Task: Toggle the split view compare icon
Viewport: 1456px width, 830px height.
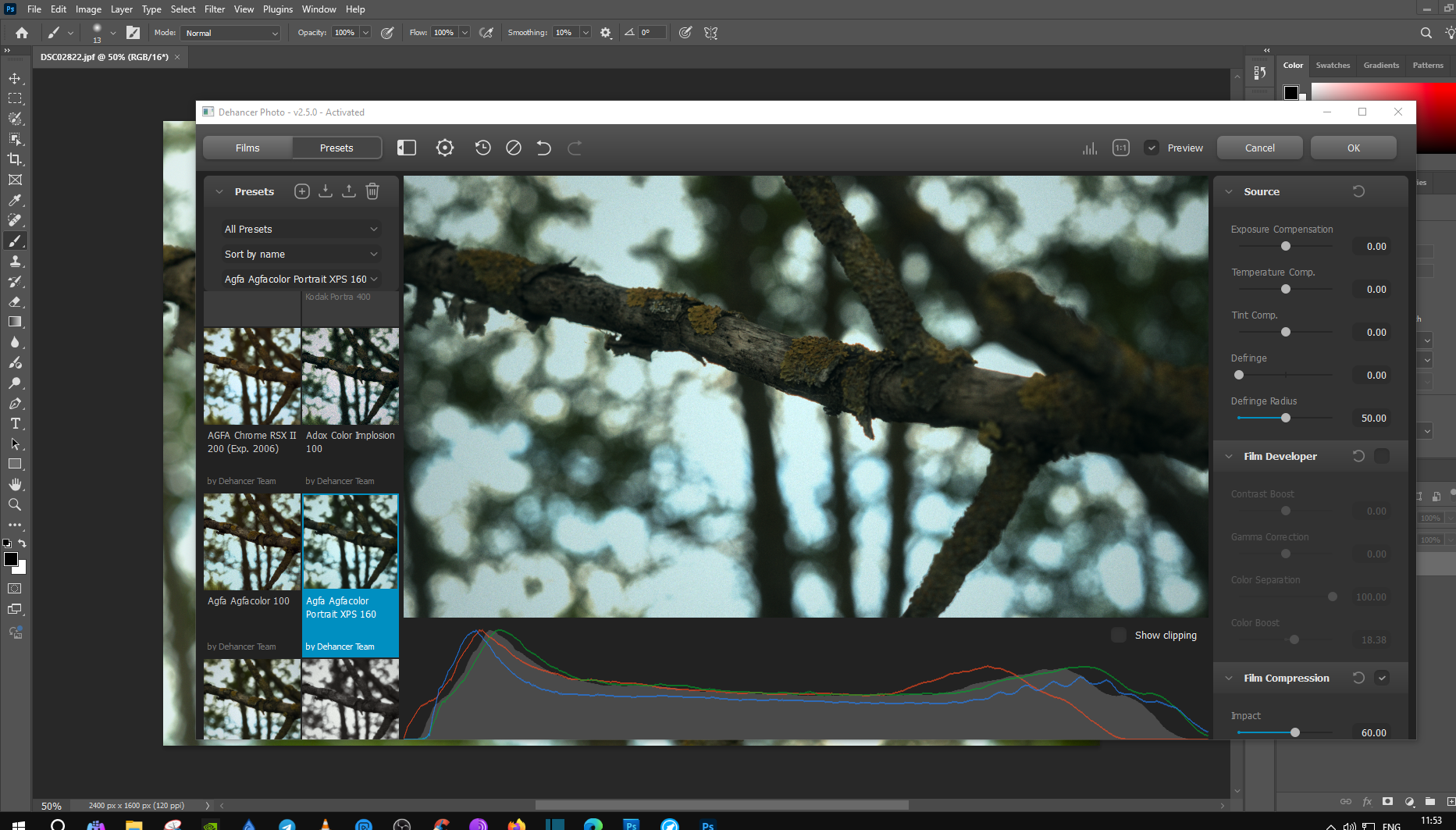Action: (407, 148)
